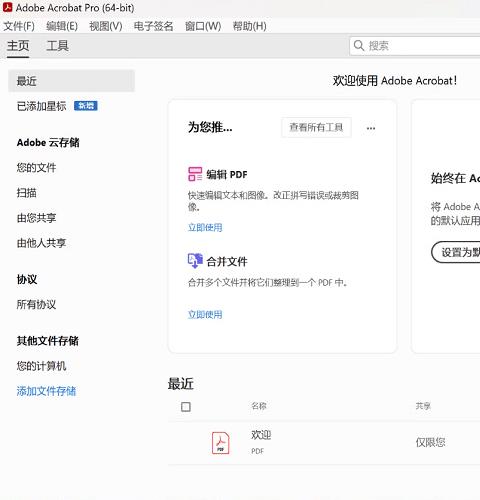Screen dimensions: 480x500
Task: Open 所有协议 in the sidebar
Action: point(37,304)
